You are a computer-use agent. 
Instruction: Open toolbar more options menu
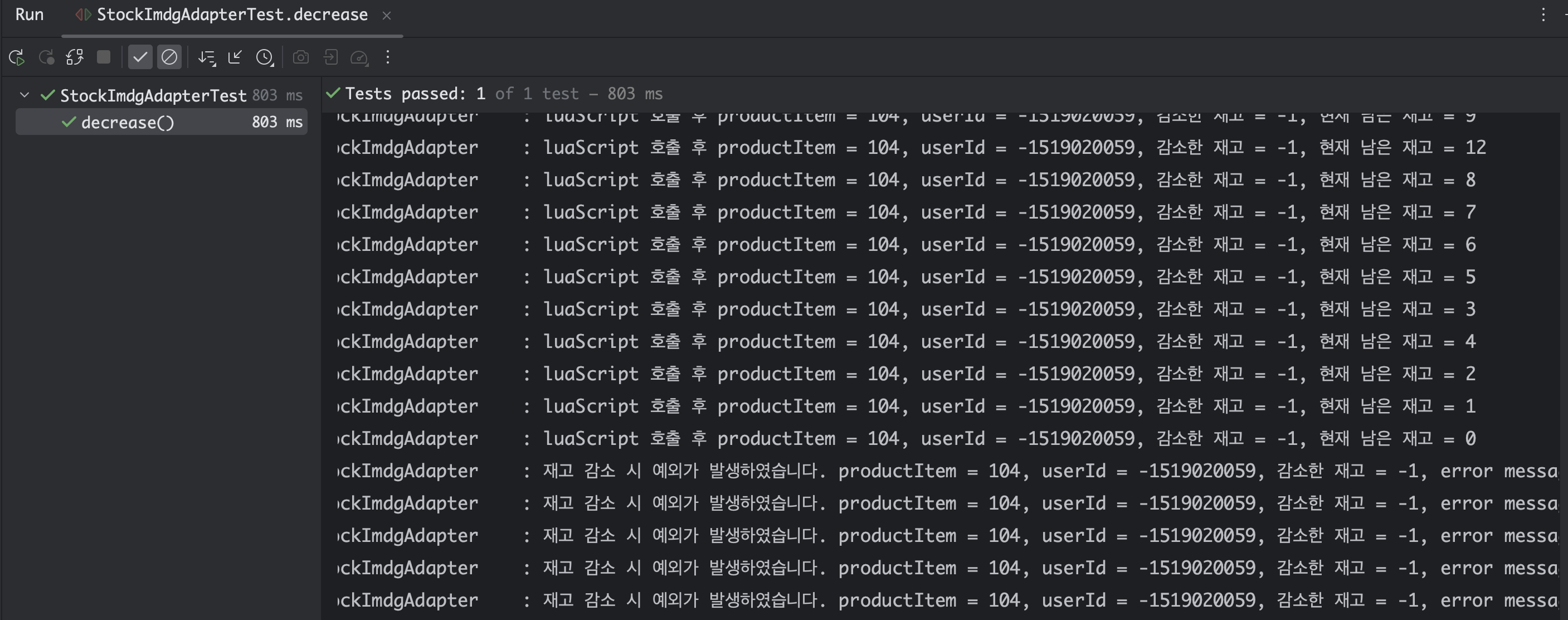(388, 57)
